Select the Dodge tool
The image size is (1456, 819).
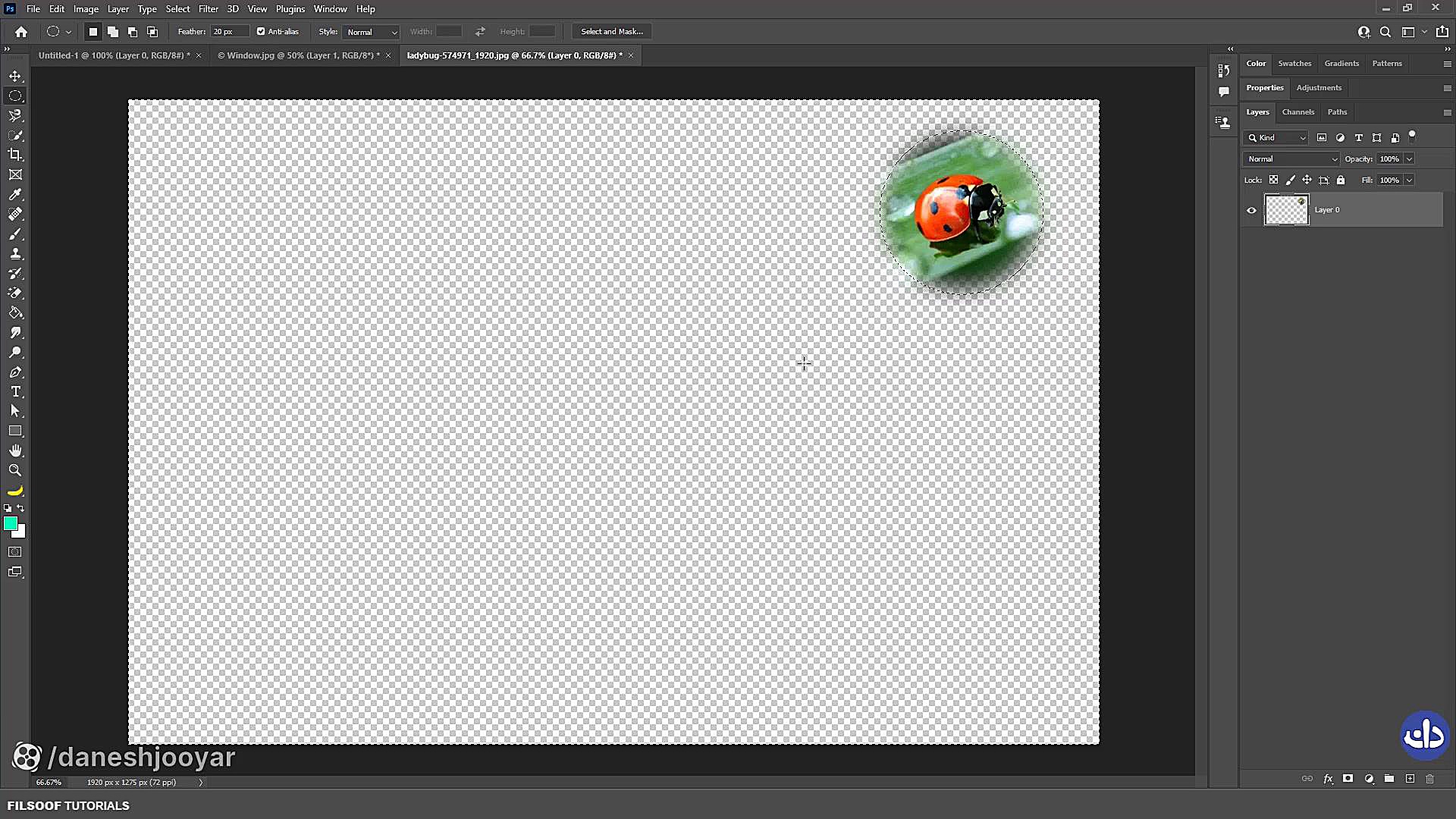[15, 353]
